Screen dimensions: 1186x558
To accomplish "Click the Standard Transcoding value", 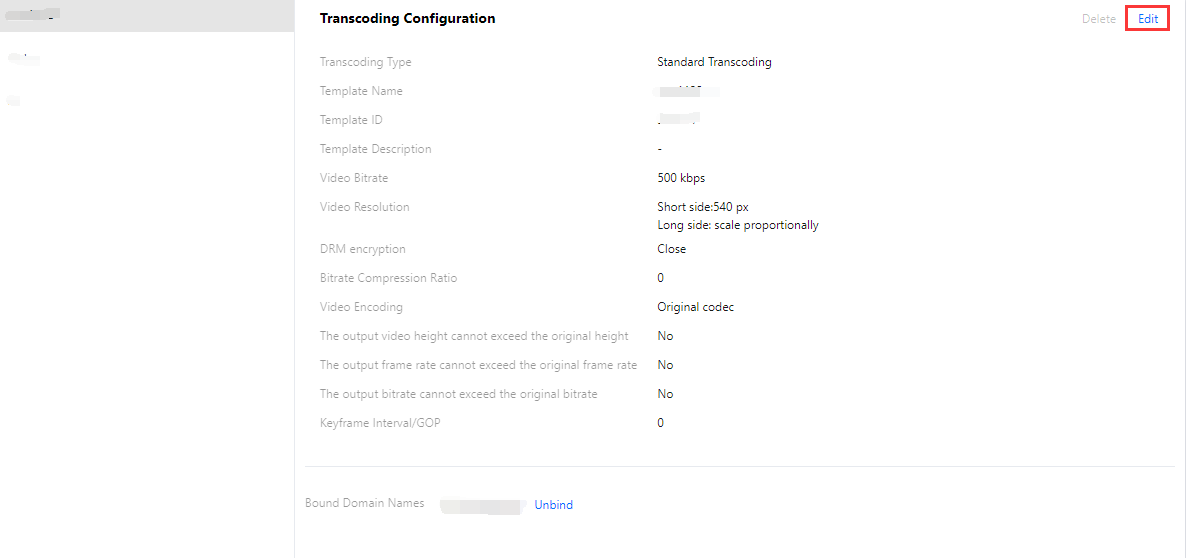I will 714,62.
